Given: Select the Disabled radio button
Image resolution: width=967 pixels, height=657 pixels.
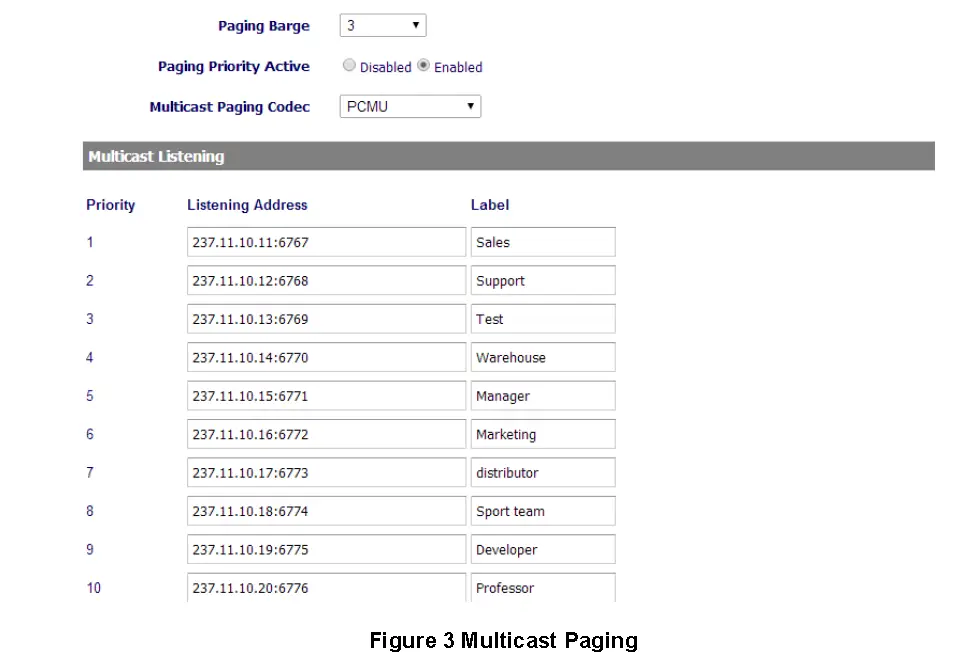Looking at the screenshot, I should click(349, 65).
